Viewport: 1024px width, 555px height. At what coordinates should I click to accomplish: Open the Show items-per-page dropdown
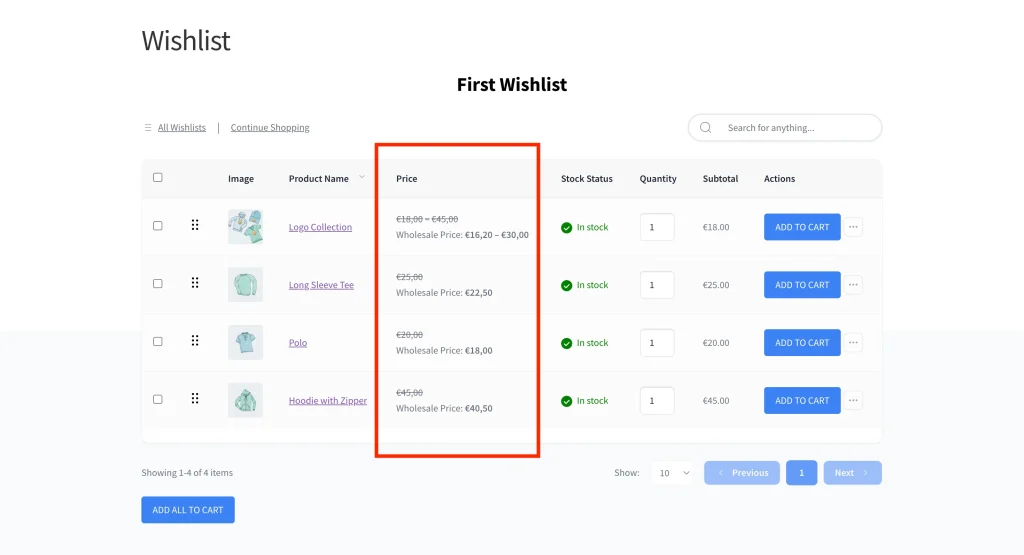pos(674,473)
